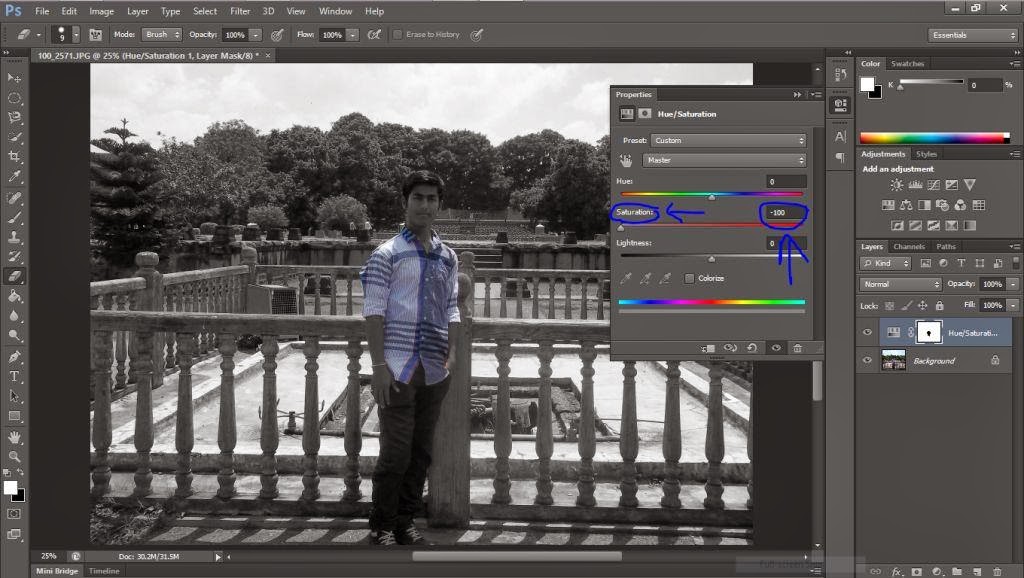Screen dimensions: 1024x578
Task: Select the Crop tool
Action: point(14,155)
